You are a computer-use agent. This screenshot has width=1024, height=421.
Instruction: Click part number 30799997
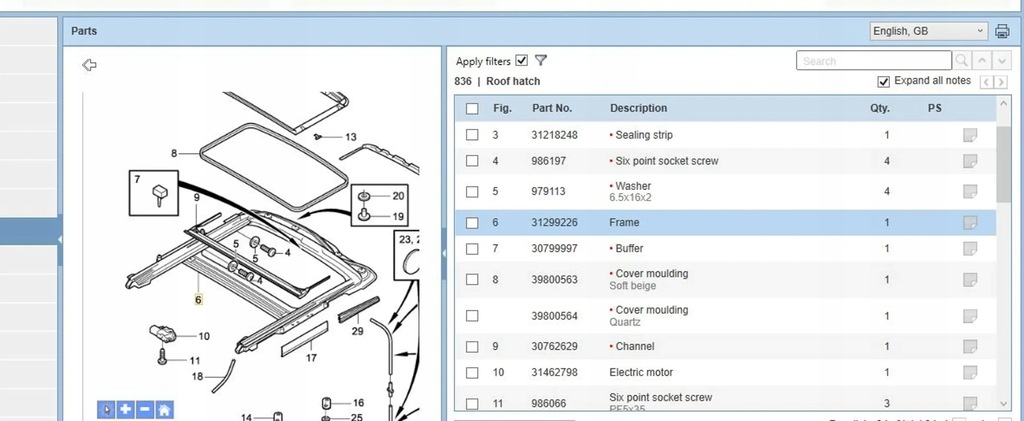554,249
